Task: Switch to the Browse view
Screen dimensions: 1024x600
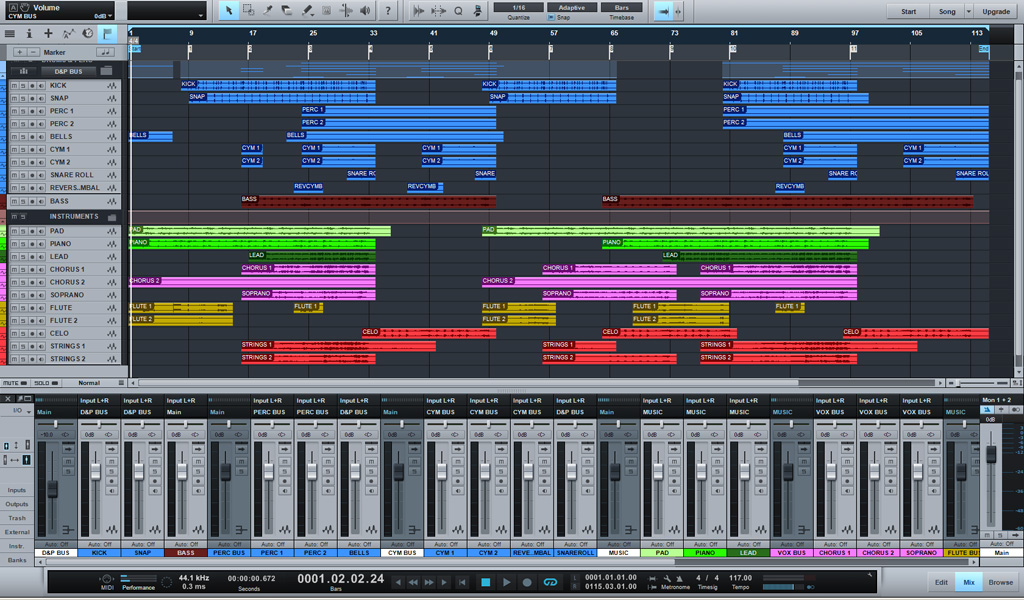Action: [x=999, y=581]
